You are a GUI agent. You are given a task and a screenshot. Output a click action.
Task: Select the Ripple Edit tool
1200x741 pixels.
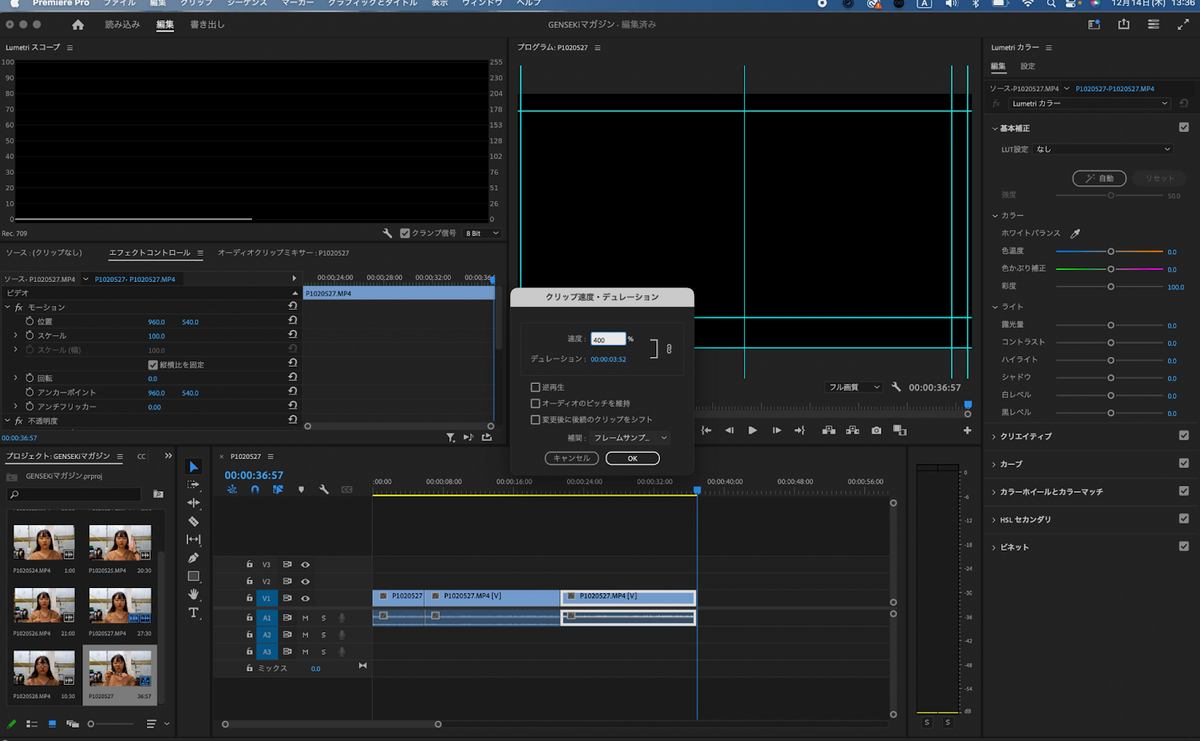pyautogui.click(x=193, y=503)
